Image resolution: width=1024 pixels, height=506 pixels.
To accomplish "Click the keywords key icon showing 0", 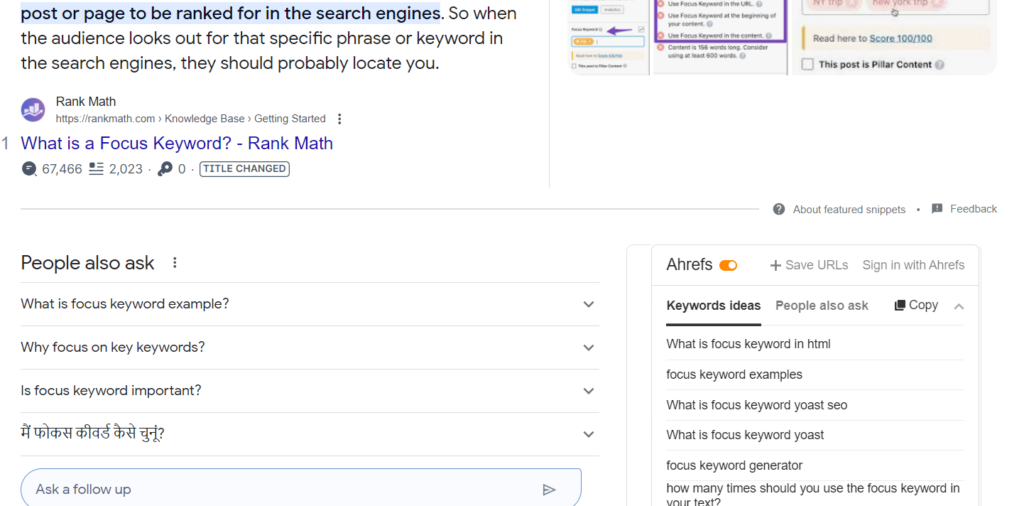I will [x=165, y=169].
